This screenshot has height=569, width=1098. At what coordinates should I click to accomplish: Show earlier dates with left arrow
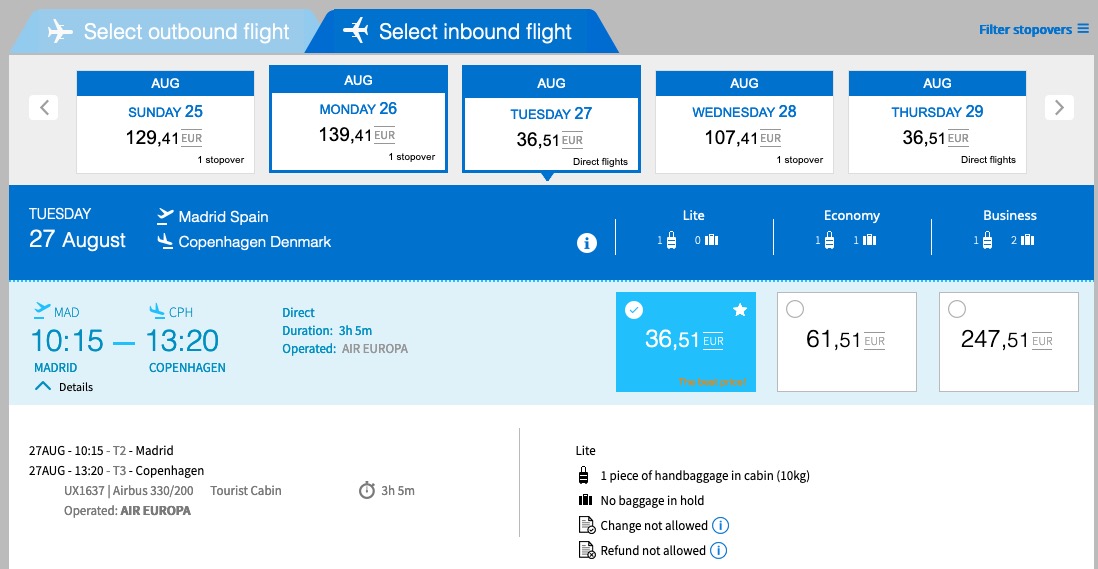point(44,107)
